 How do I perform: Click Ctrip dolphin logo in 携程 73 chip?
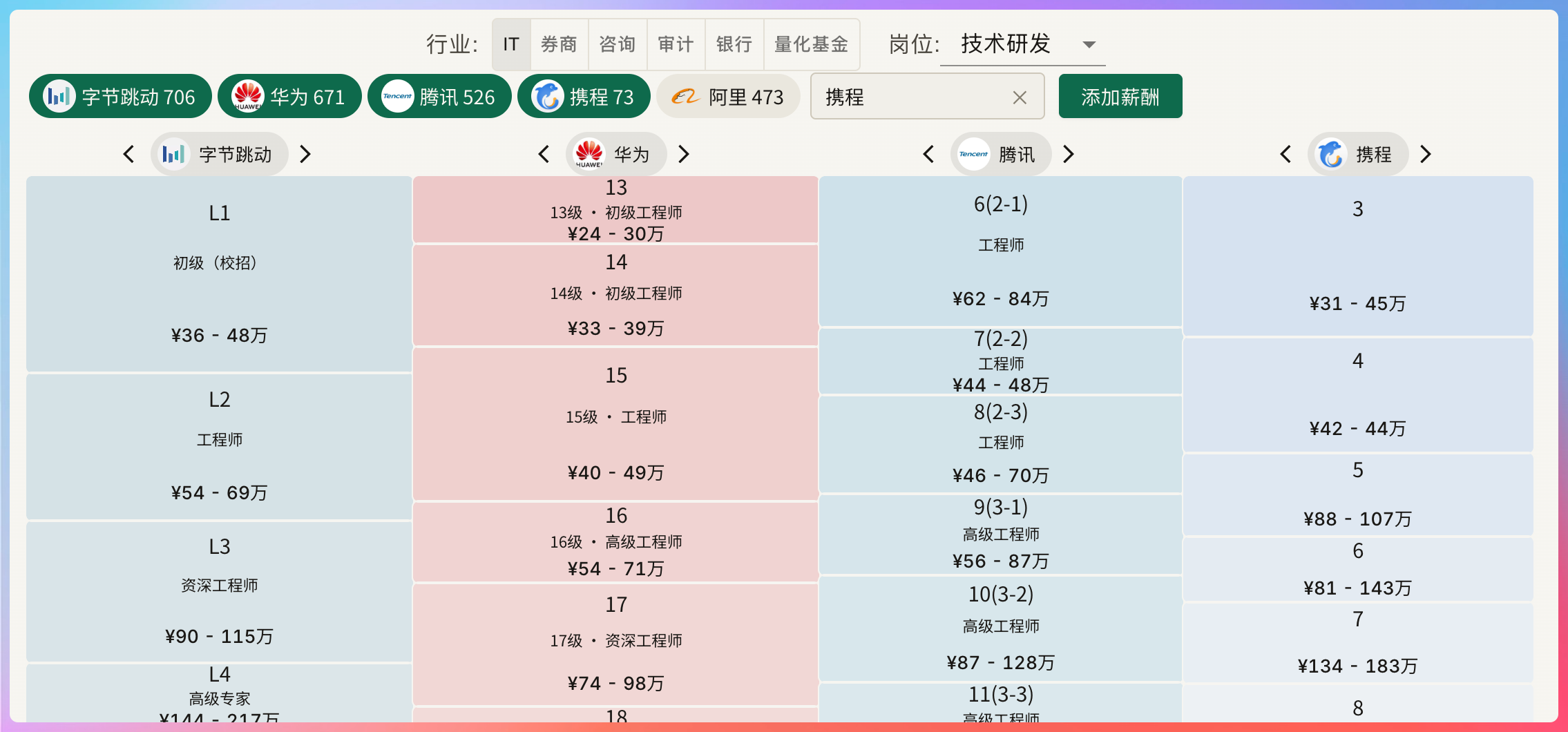(x=548, y=97)
